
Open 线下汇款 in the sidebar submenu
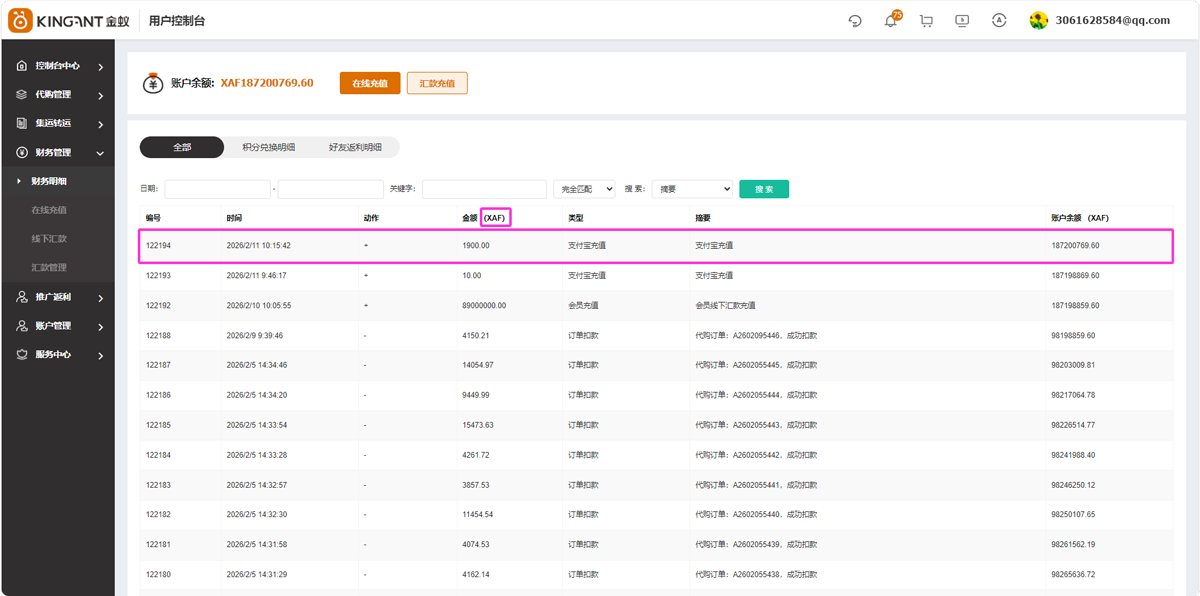point(49,239)
